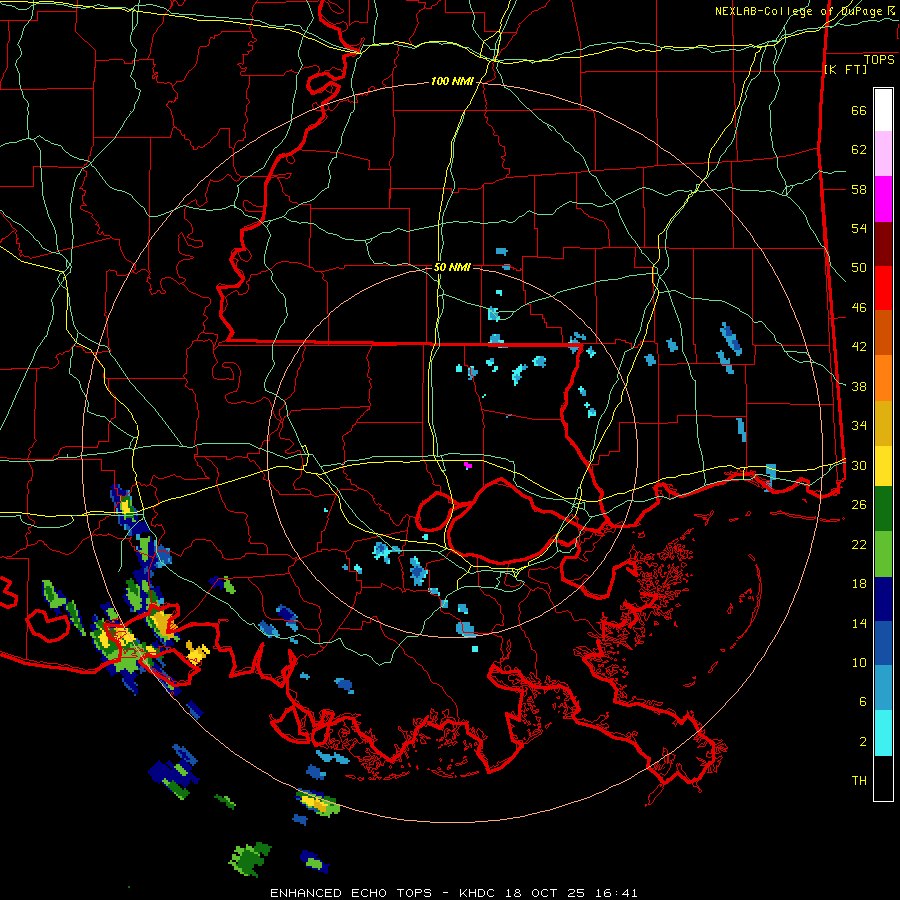Click the small magenta echo near radar center
This screenshot has height=900, width=900.
[x=468, y=465]
